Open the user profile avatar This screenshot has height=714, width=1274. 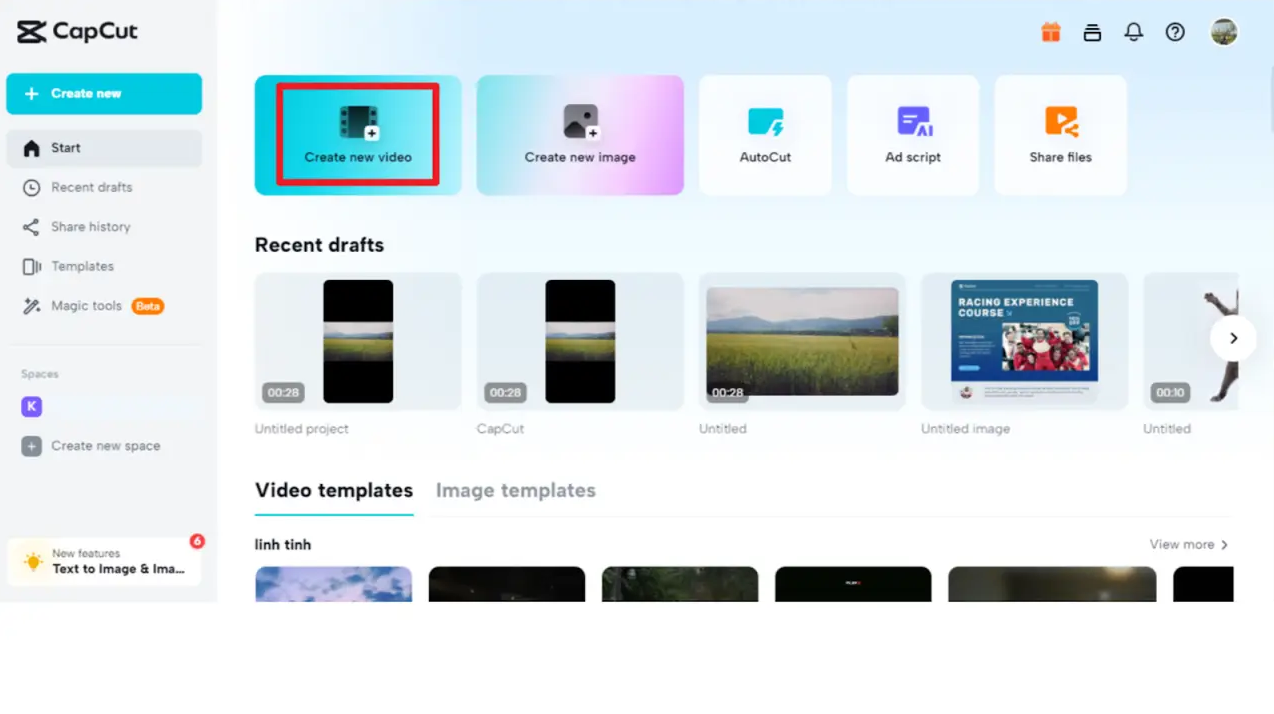pos(1224,32)
